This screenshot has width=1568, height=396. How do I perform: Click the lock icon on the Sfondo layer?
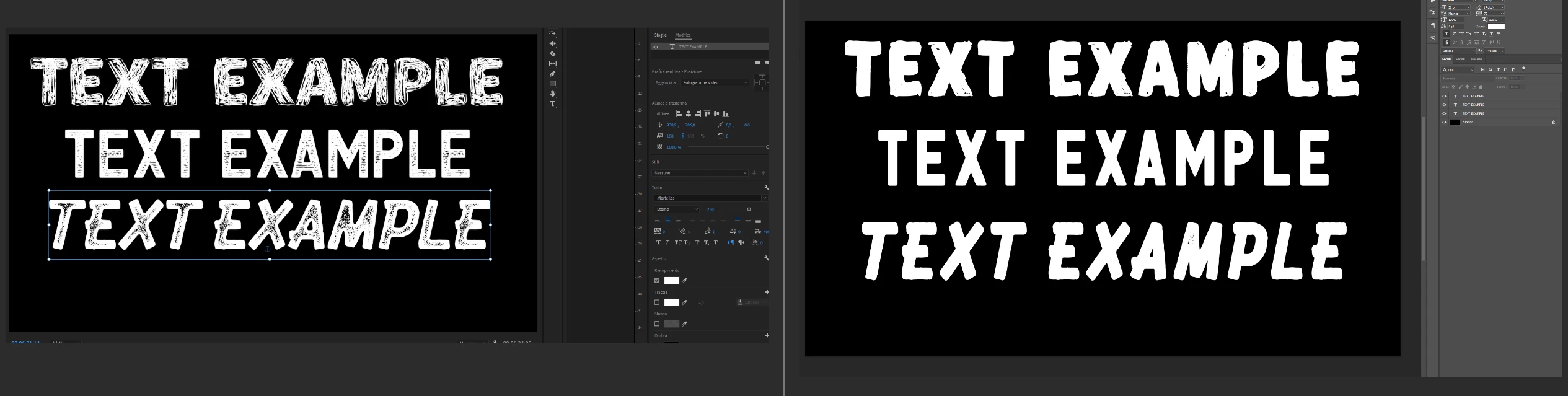[1553, 122]
